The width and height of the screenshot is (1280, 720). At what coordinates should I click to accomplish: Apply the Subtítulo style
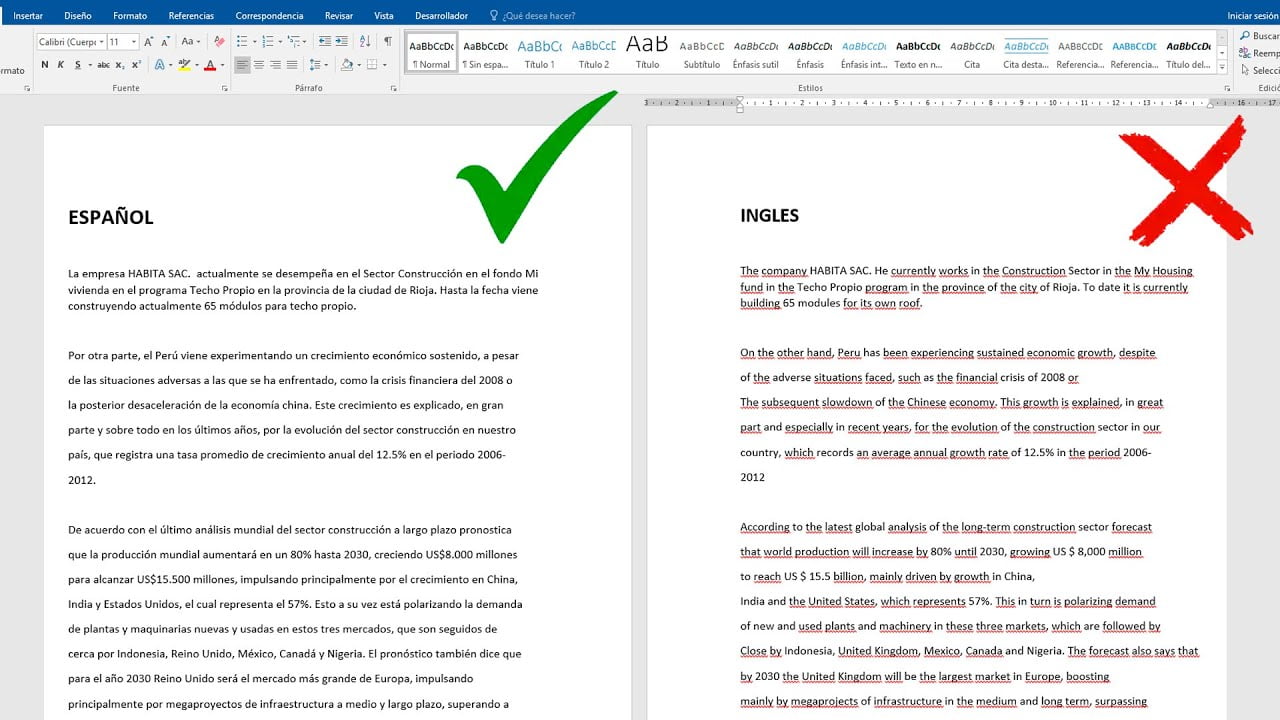coord(702,53)
